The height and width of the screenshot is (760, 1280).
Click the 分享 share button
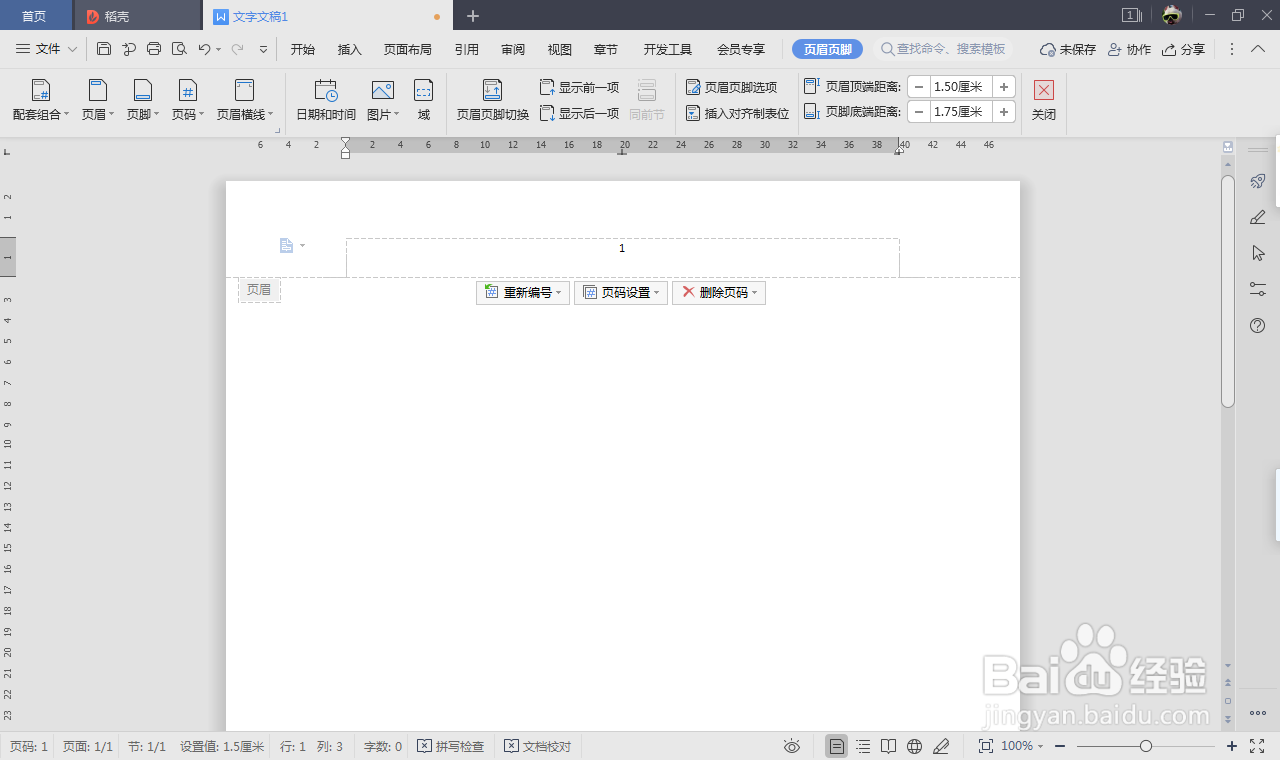point(1184,48)
